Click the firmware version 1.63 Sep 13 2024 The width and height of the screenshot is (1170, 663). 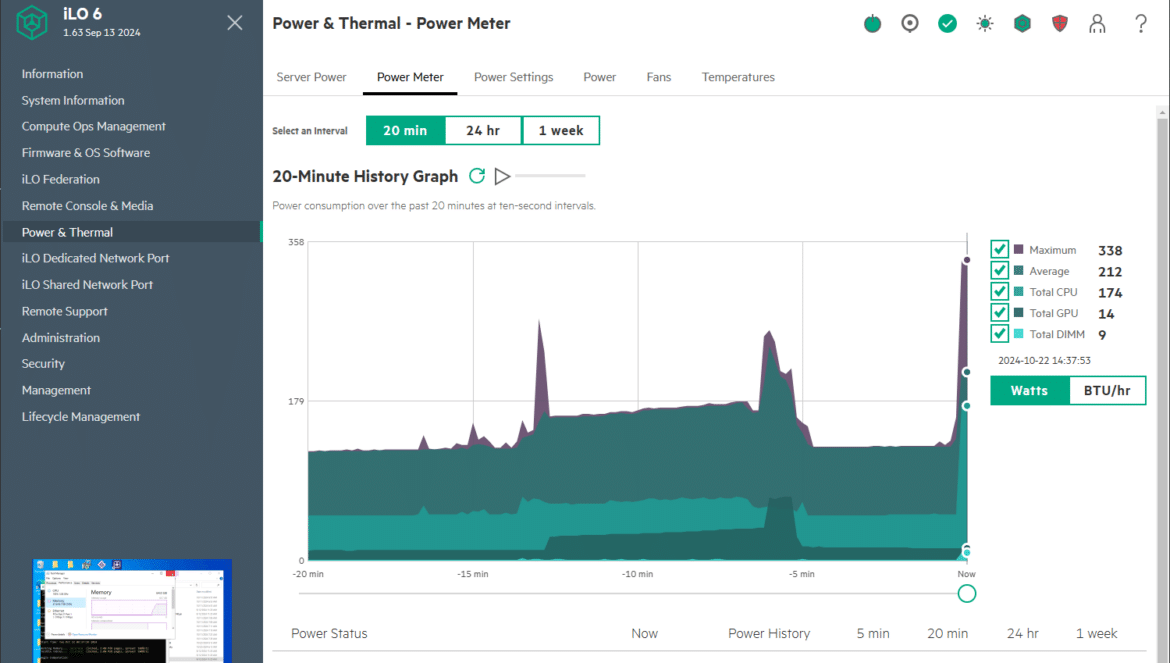101,33
